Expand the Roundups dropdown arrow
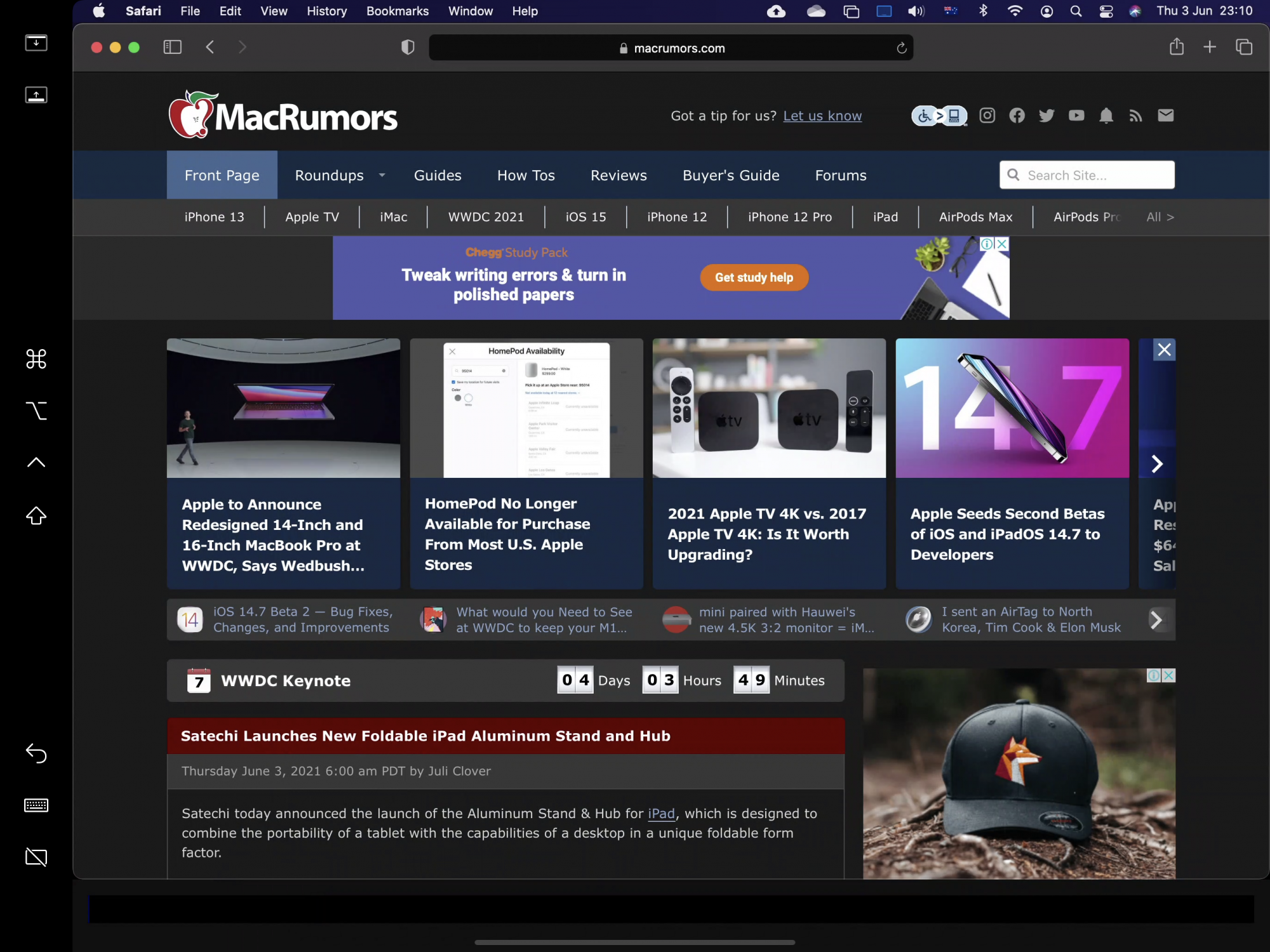This screenshot has width=1270, height=952. tap(382, 175)
